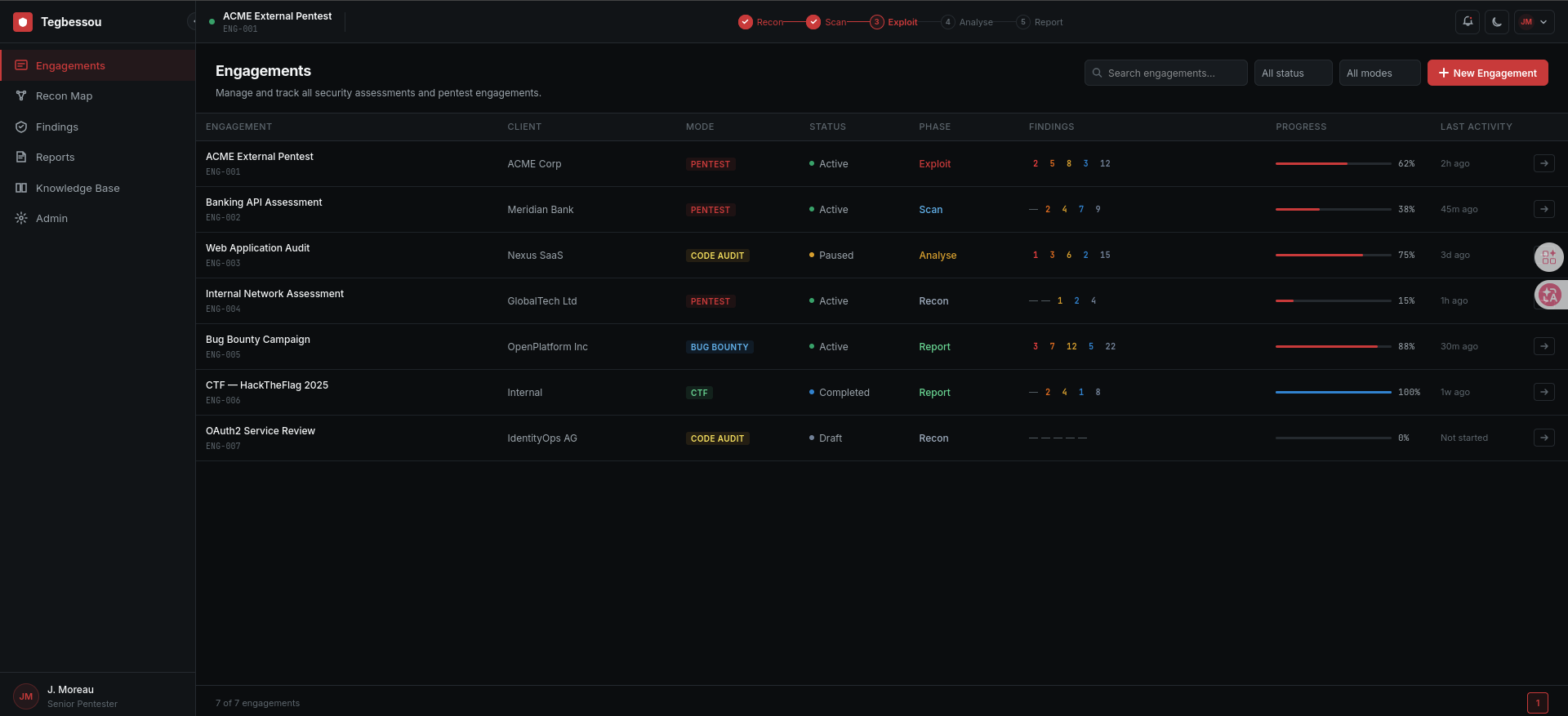Sort by the Progress column header
The width and height of the screenshot is (1568, 716).
tap(1301, 127)
